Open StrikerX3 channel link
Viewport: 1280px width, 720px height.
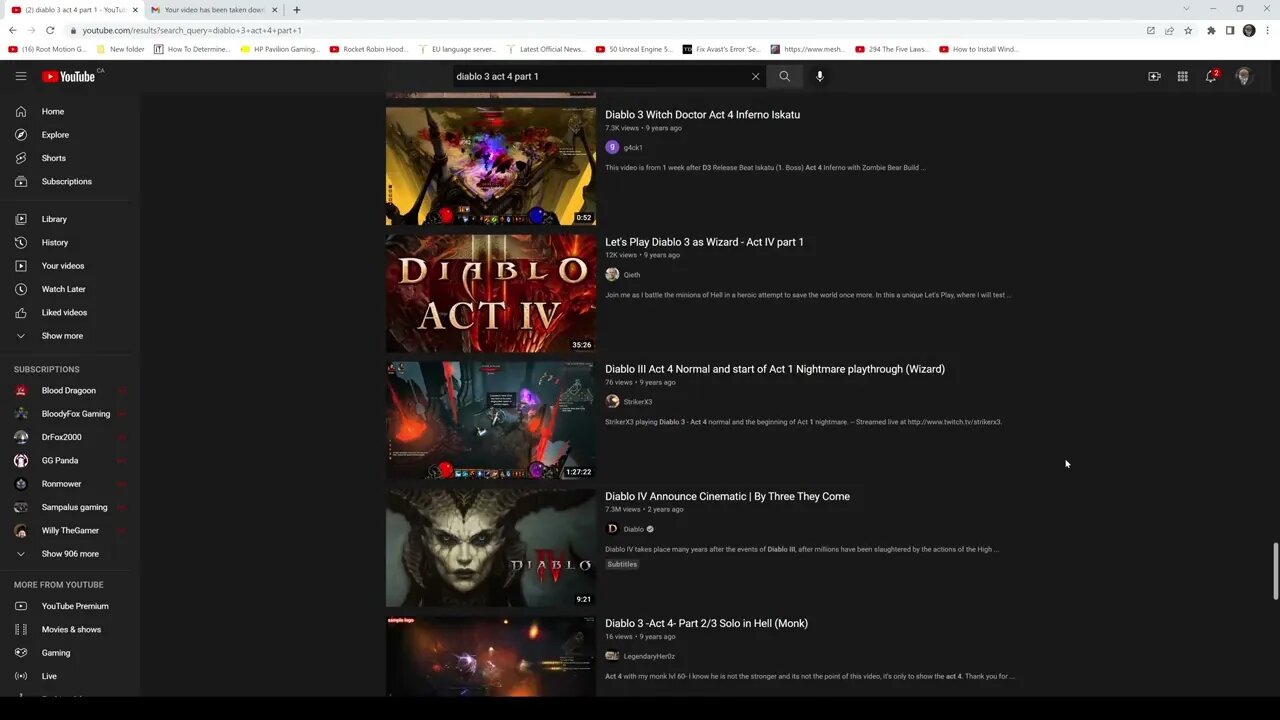click(x=638, y=402)
